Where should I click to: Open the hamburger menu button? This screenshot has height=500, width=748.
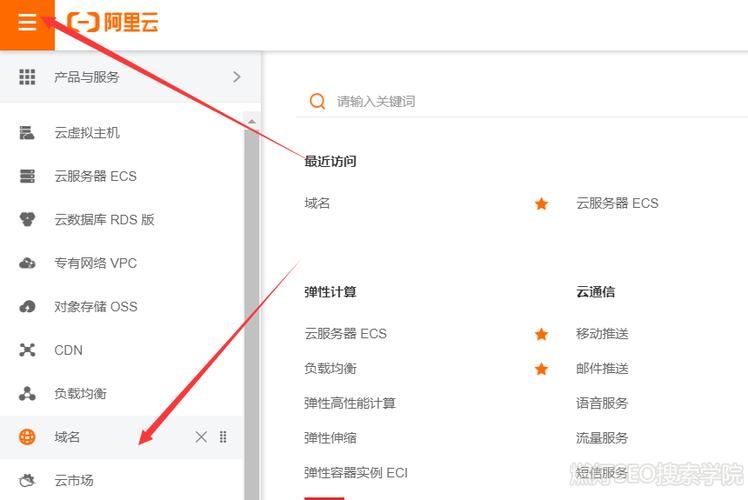pyautogui.click(x=27, y=22)
